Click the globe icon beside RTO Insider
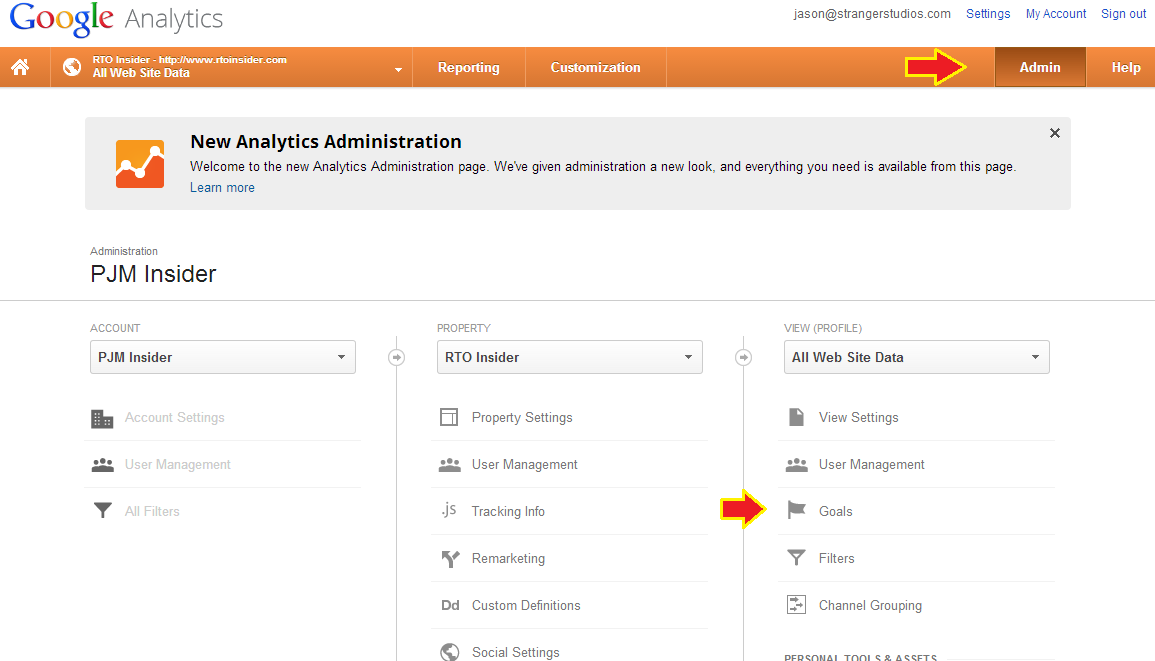Viewport: 1155px width, 661px height. tap(71, 67)
